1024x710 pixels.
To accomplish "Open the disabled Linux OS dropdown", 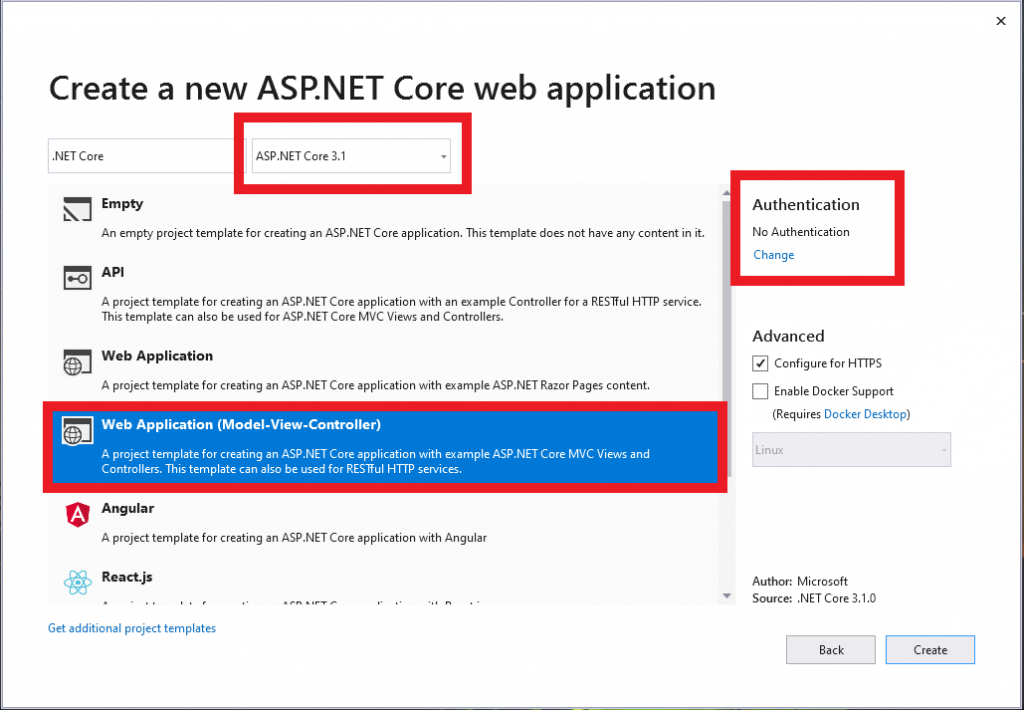I will pos(851,449).
